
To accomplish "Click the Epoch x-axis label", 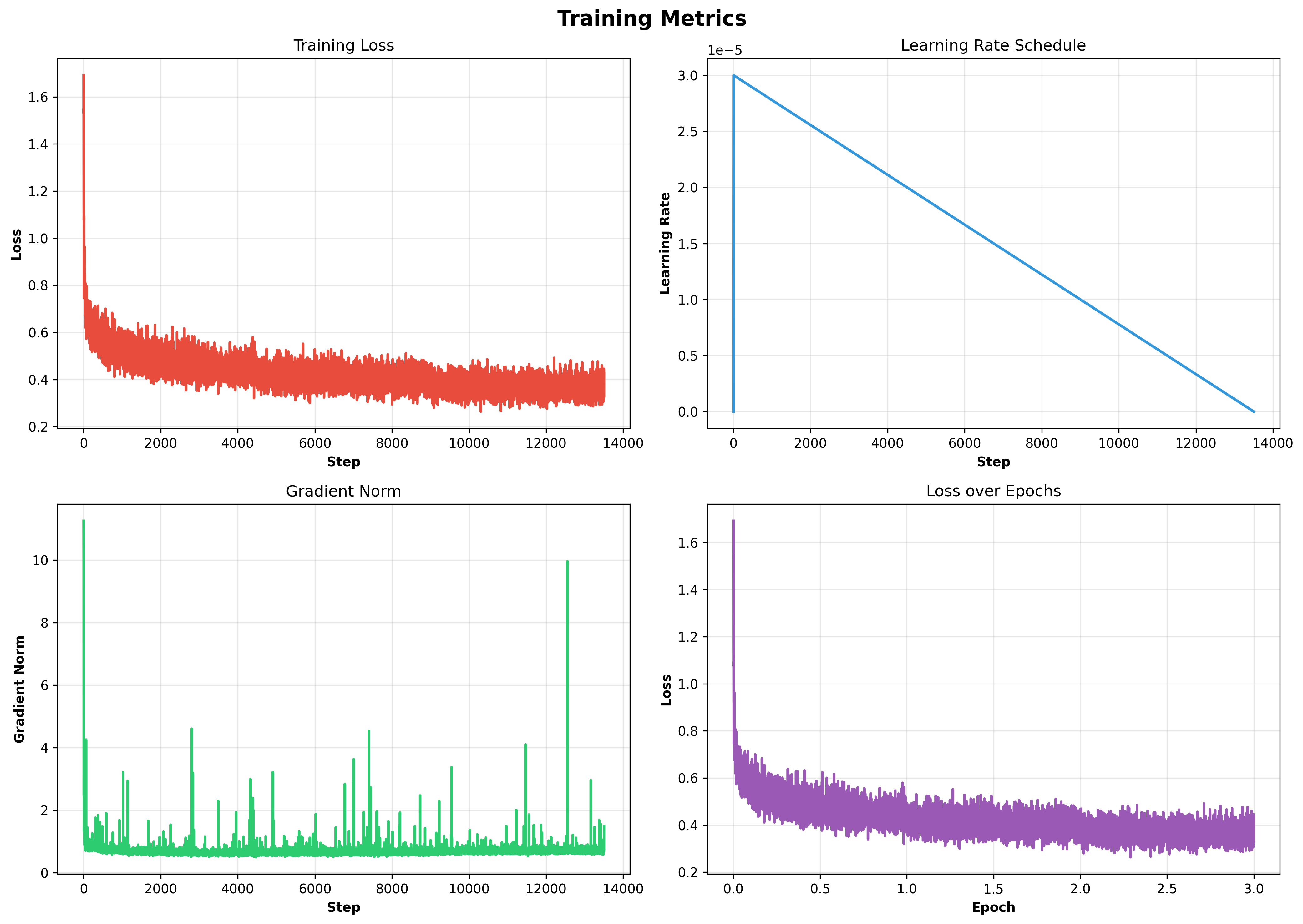I will tap(993, 907).
